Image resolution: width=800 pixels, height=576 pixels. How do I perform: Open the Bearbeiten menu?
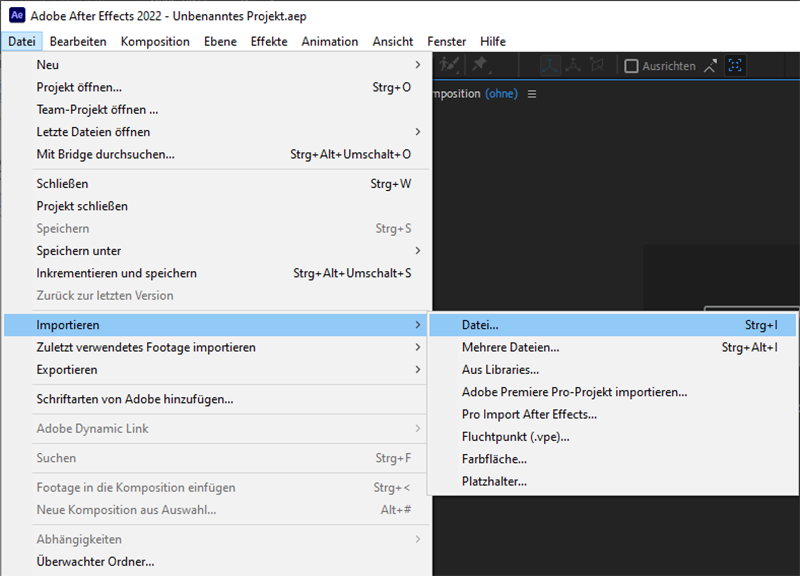(x=78, y=41)
